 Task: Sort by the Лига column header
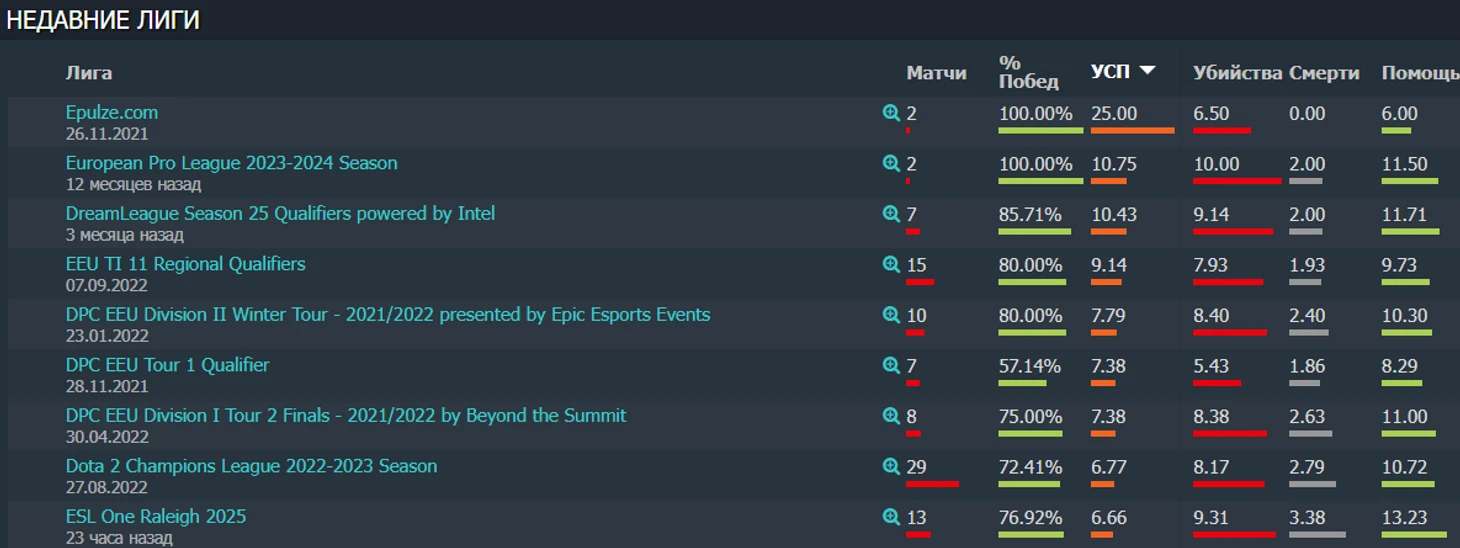pyautogui.click(x=89, y=73)
